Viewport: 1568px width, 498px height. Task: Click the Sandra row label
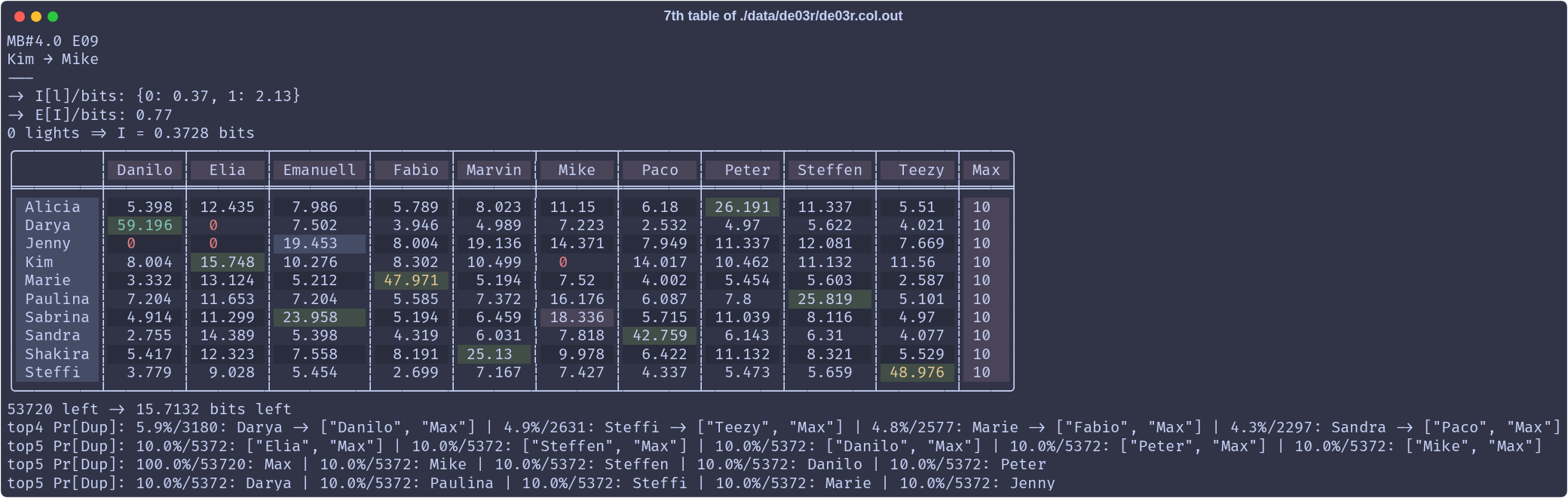(57, 336)
